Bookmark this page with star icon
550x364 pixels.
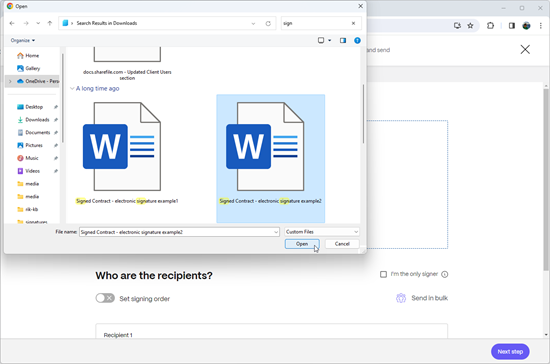click(x=470, y=26)
